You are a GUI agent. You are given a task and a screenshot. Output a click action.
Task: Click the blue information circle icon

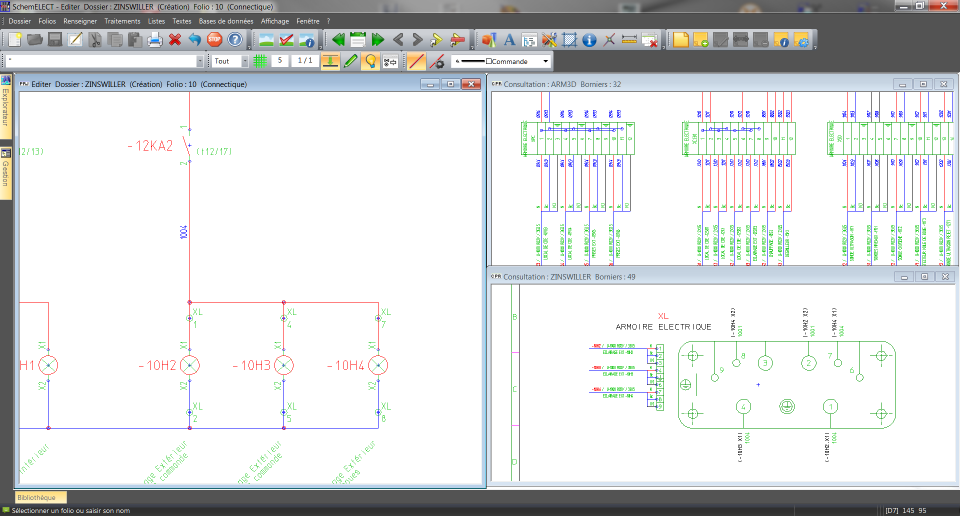point(589,40)
